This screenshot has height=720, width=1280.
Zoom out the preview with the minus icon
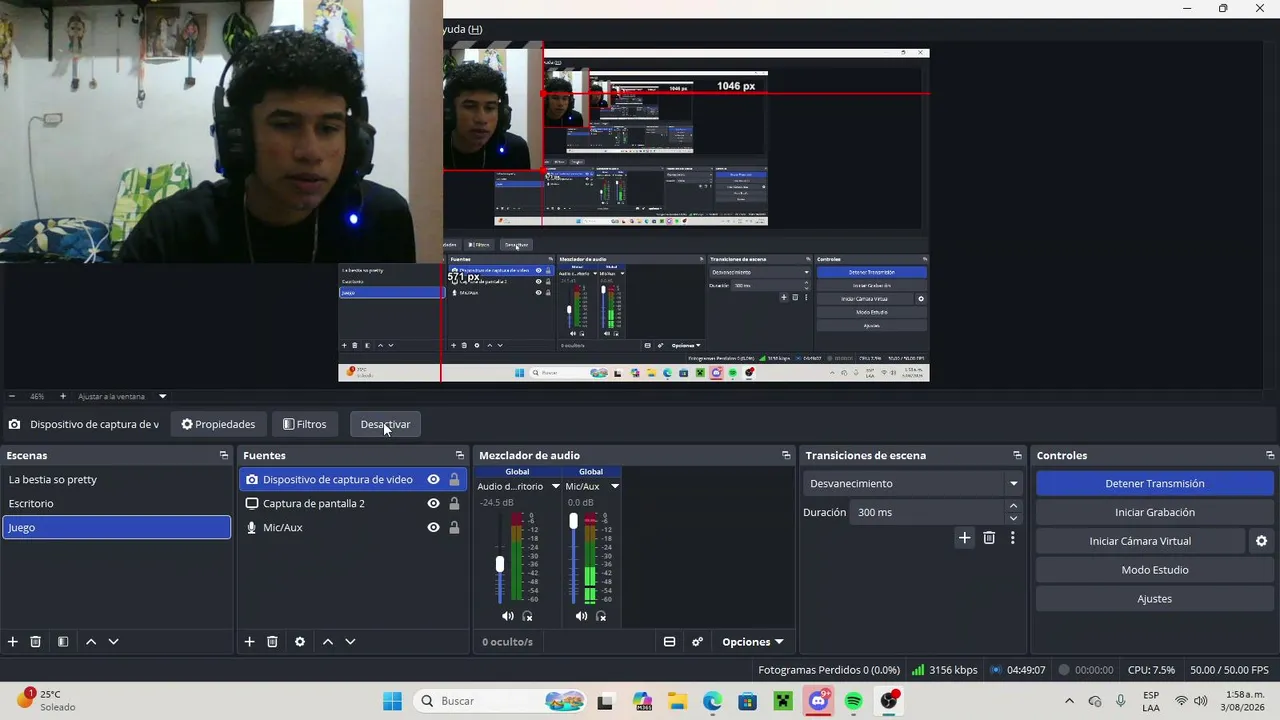(12, 396)
